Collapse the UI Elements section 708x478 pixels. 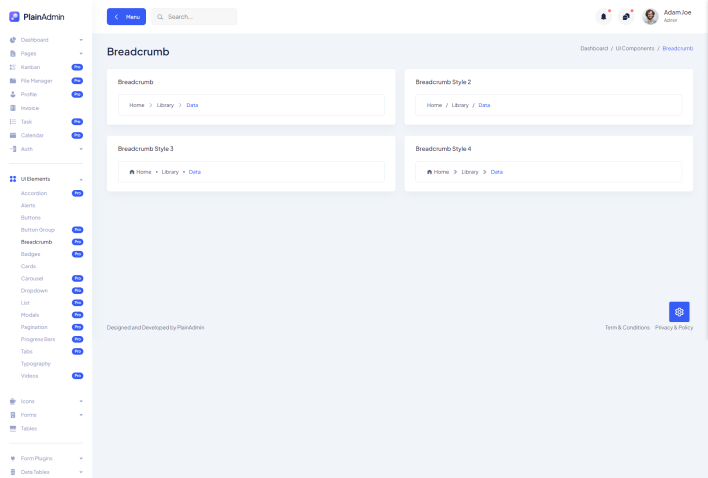coord(81,179)
